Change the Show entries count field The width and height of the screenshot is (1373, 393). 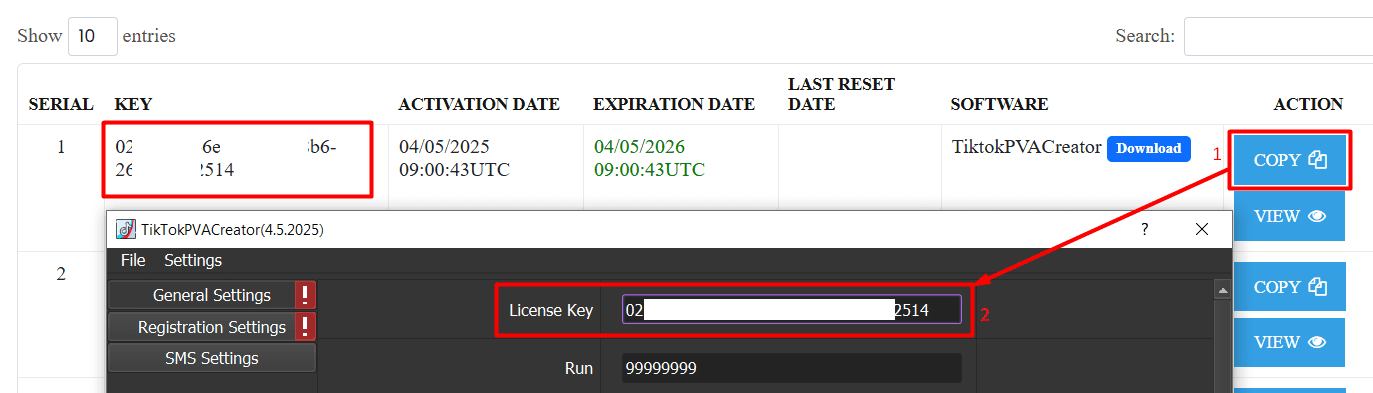(93, 36)
